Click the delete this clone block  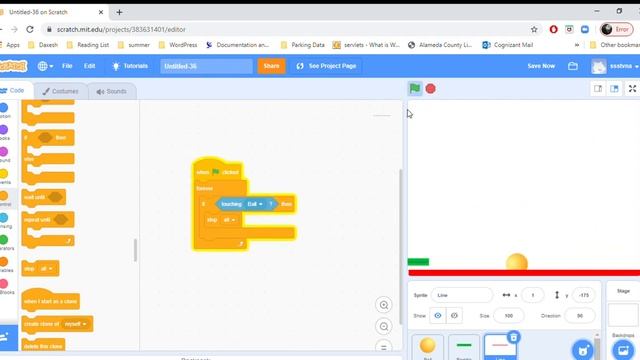(x=43, y=345)
